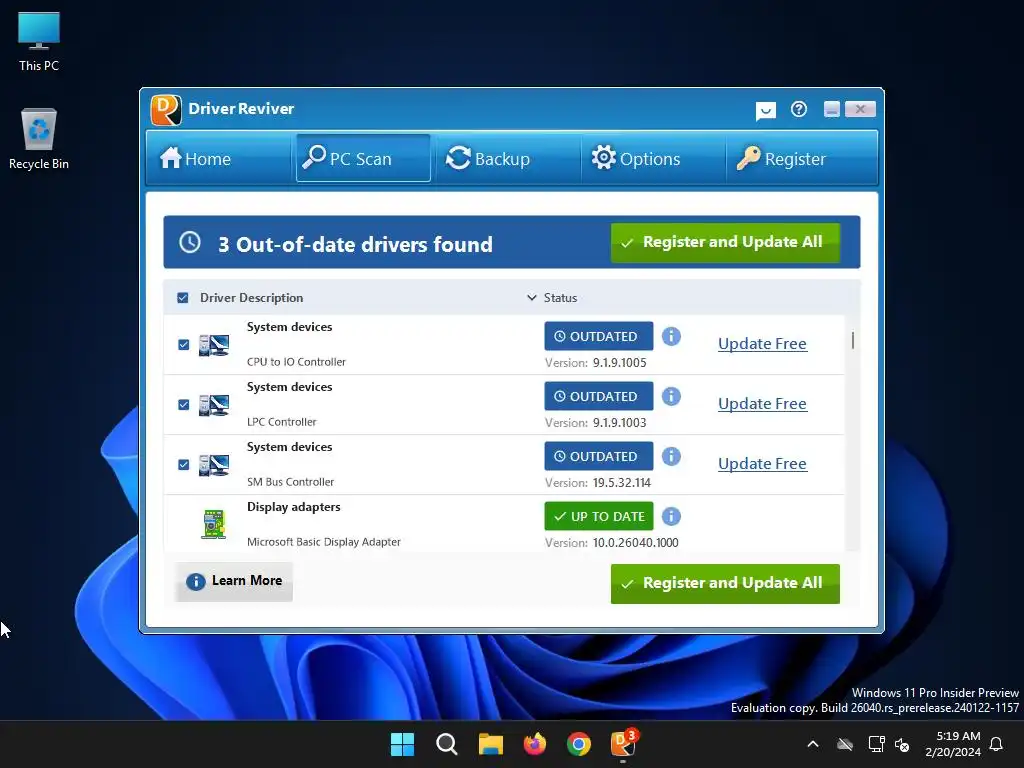Image resolution: width=1024 pixels, height=768 pixels.
Task: Open the taskbar clock and date
Action: pyautogui.click(x=953, y=744)
